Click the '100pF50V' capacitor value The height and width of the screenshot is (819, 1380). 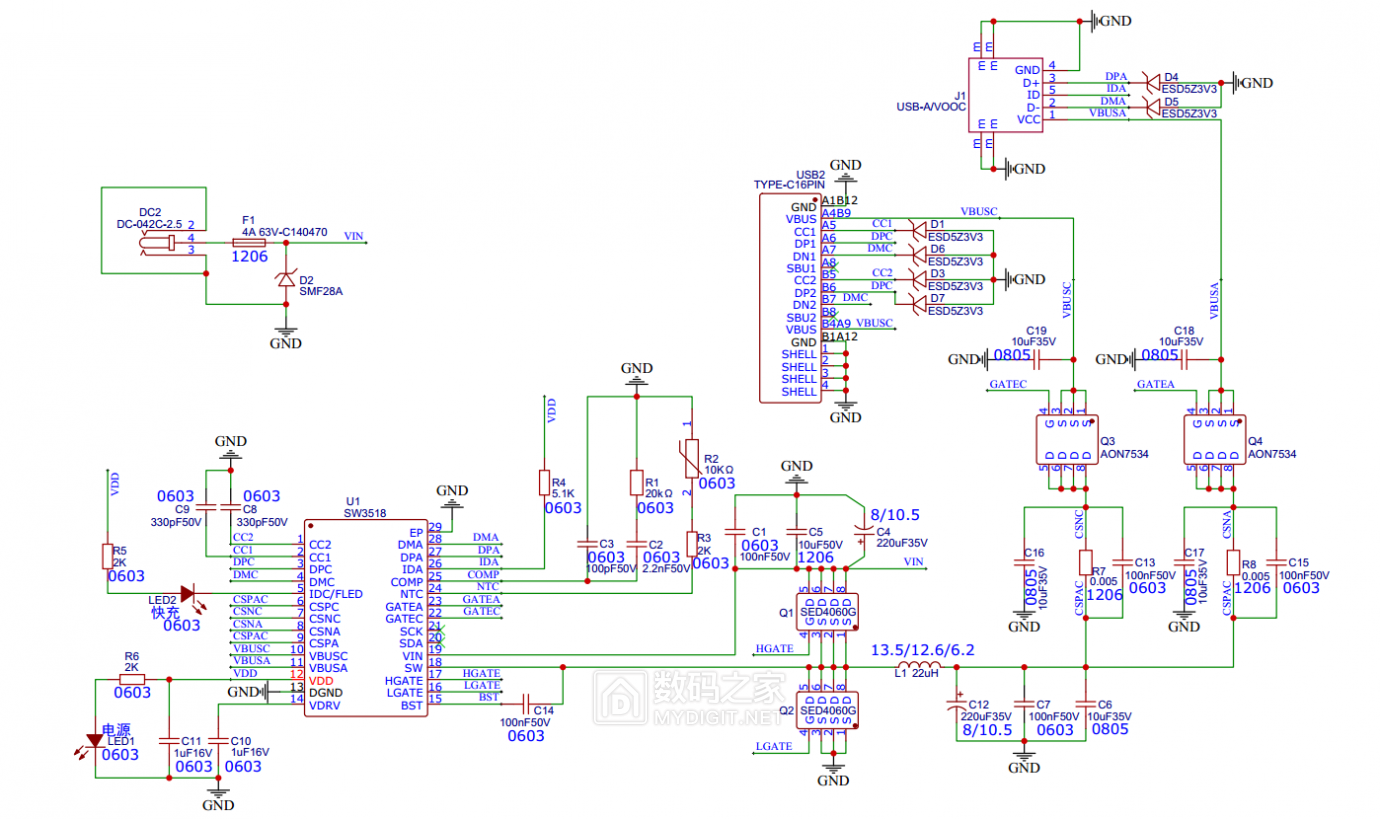(611, 568)
